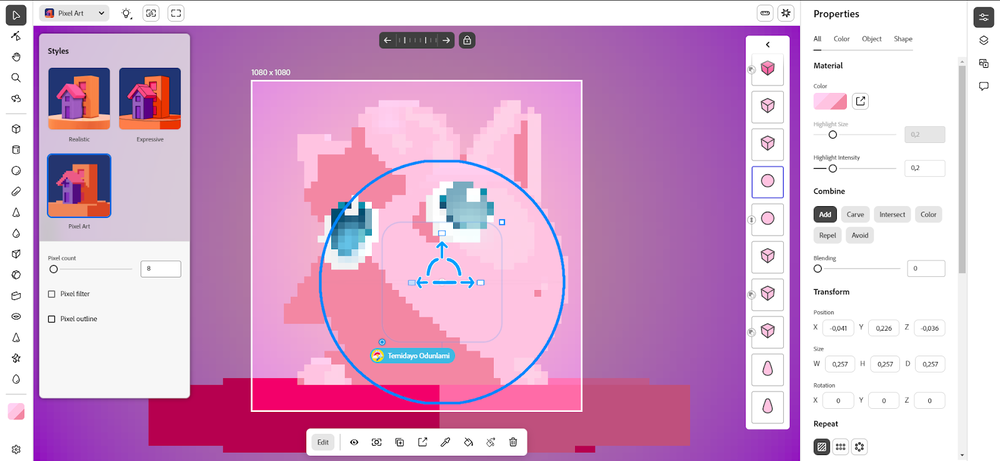
Task: Set combine mode to Intersect
Action: [892, 214]
